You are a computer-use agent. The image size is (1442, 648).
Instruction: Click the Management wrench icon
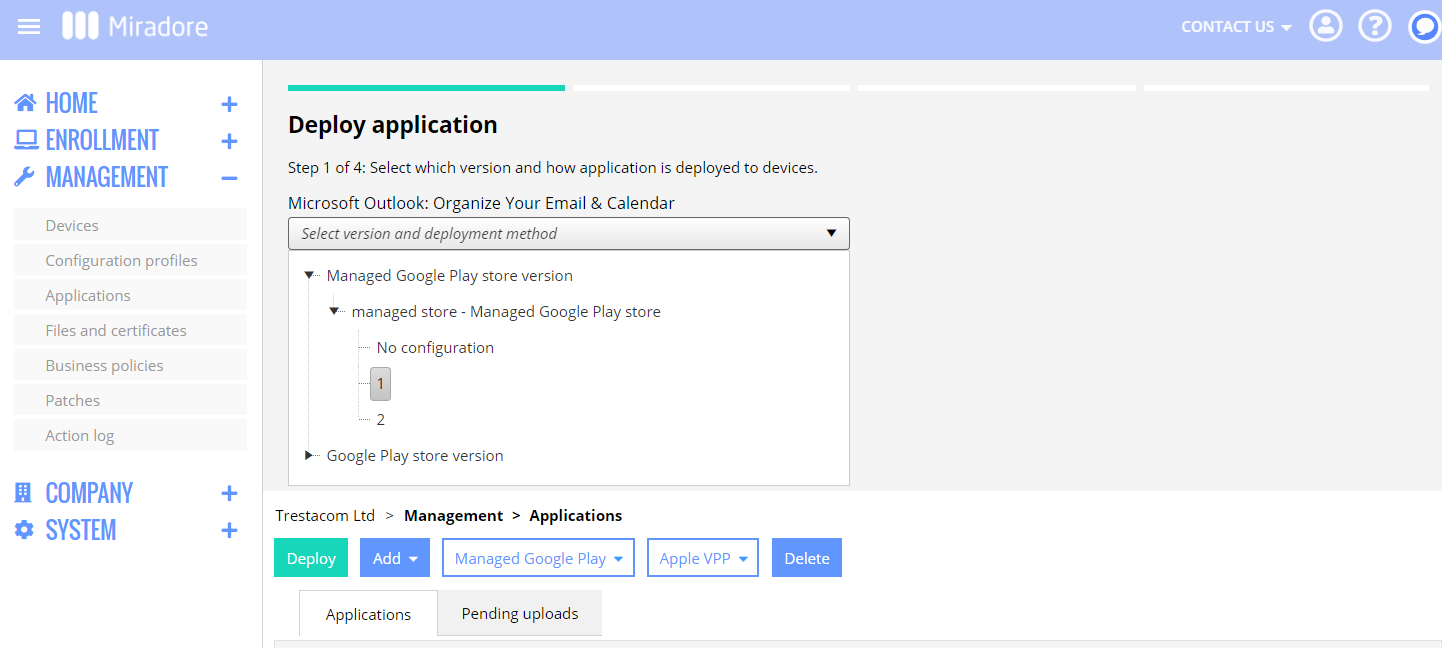[25, 177]
